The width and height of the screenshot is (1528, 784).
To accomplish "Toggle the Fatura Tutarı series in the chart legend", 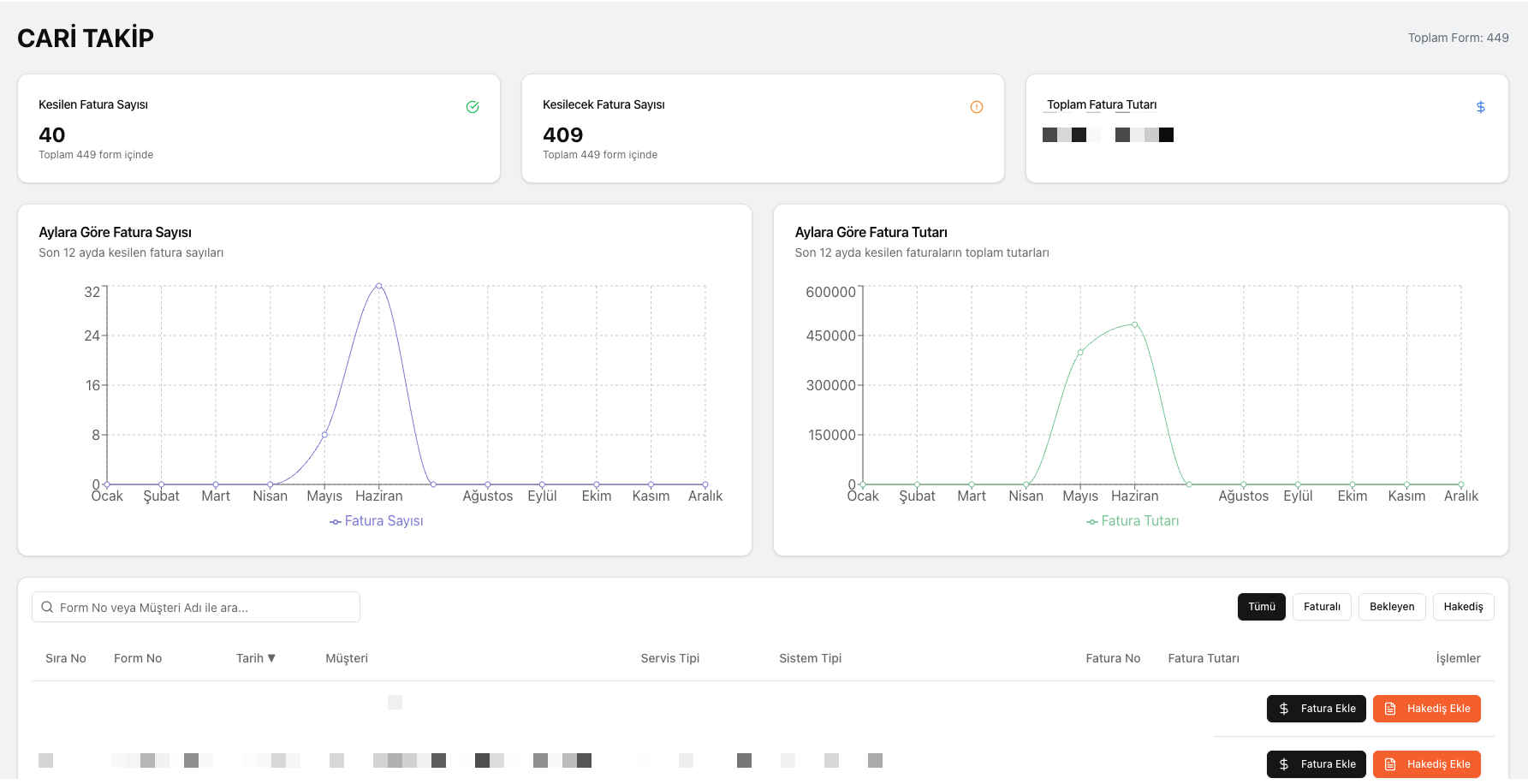I will pos(1132,520).
